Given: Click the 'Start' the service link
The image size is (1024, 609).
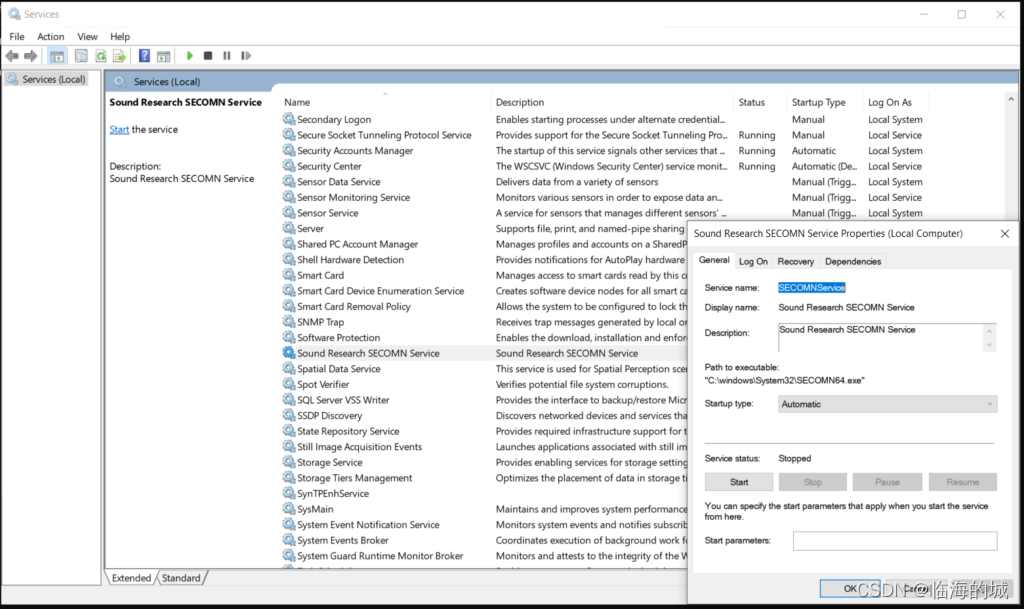Looking at the screenshot, I should pos(119,130).
